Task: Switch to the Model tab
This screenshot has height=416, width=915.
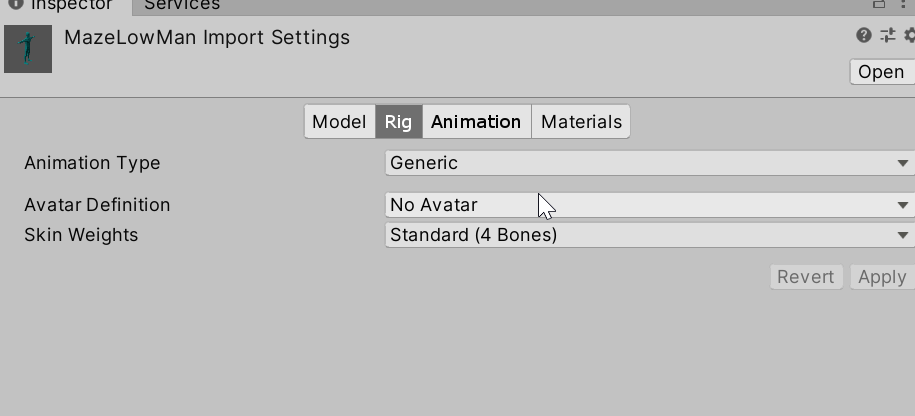Action: tap(339, 122)
